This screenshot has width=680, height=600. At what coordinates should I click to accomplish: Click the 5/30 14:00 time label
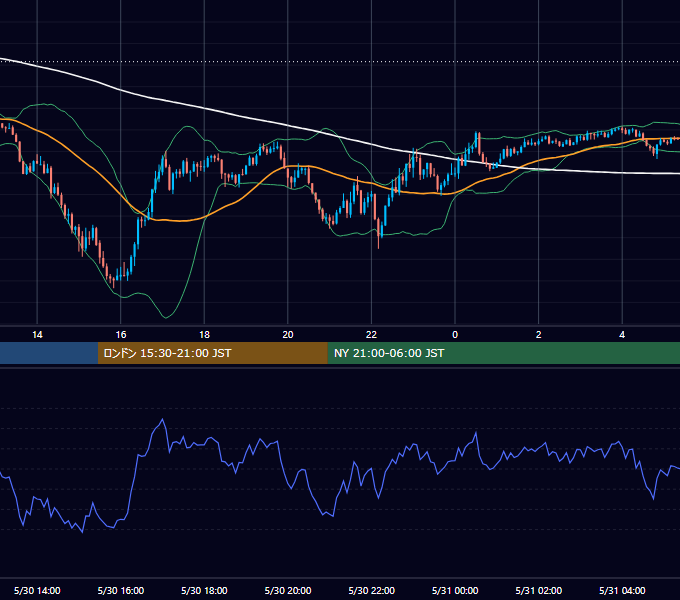(37, 590)
